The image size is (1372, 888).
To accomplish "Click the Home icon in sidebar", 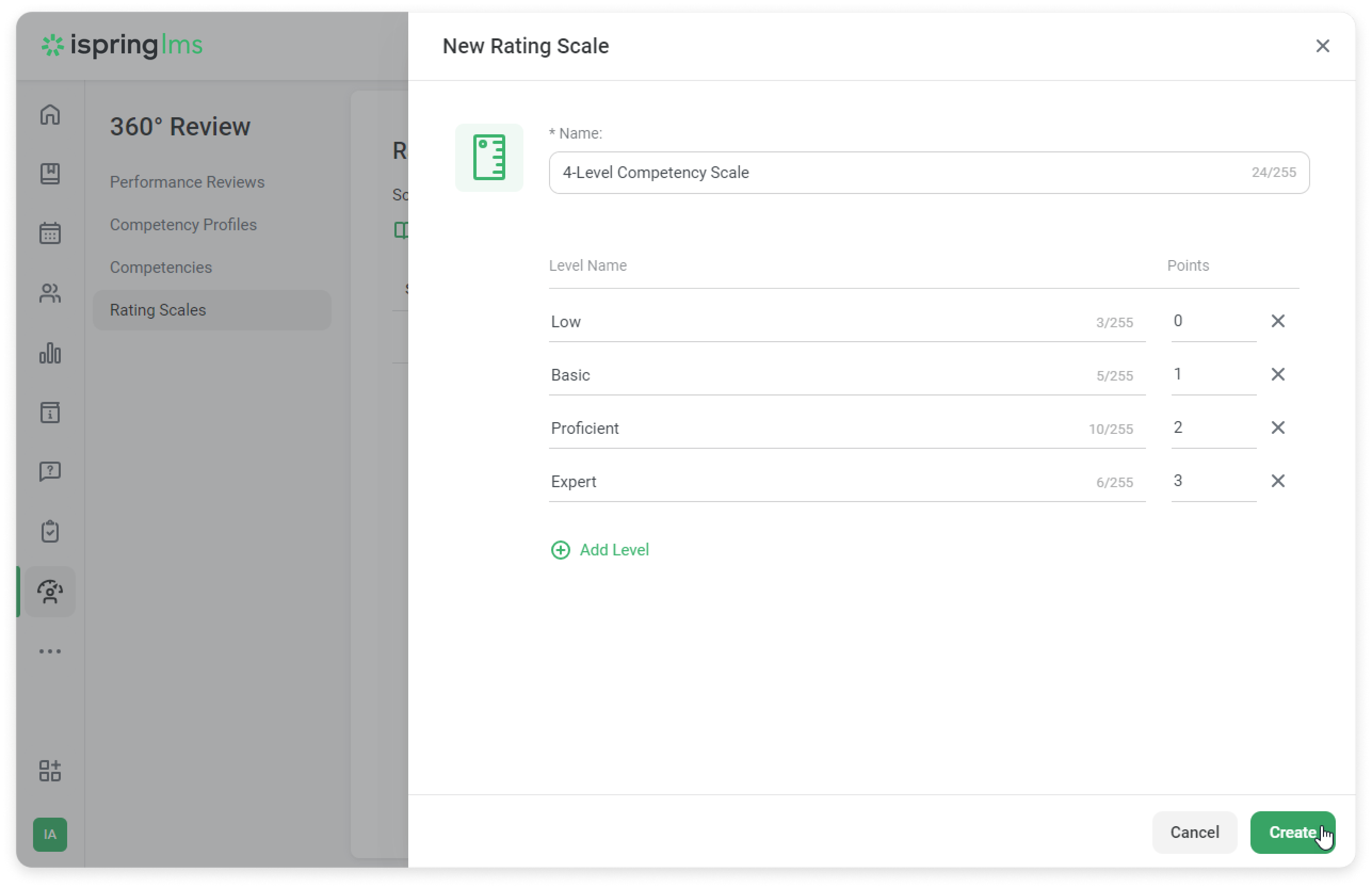I will [x=50, y=114].
